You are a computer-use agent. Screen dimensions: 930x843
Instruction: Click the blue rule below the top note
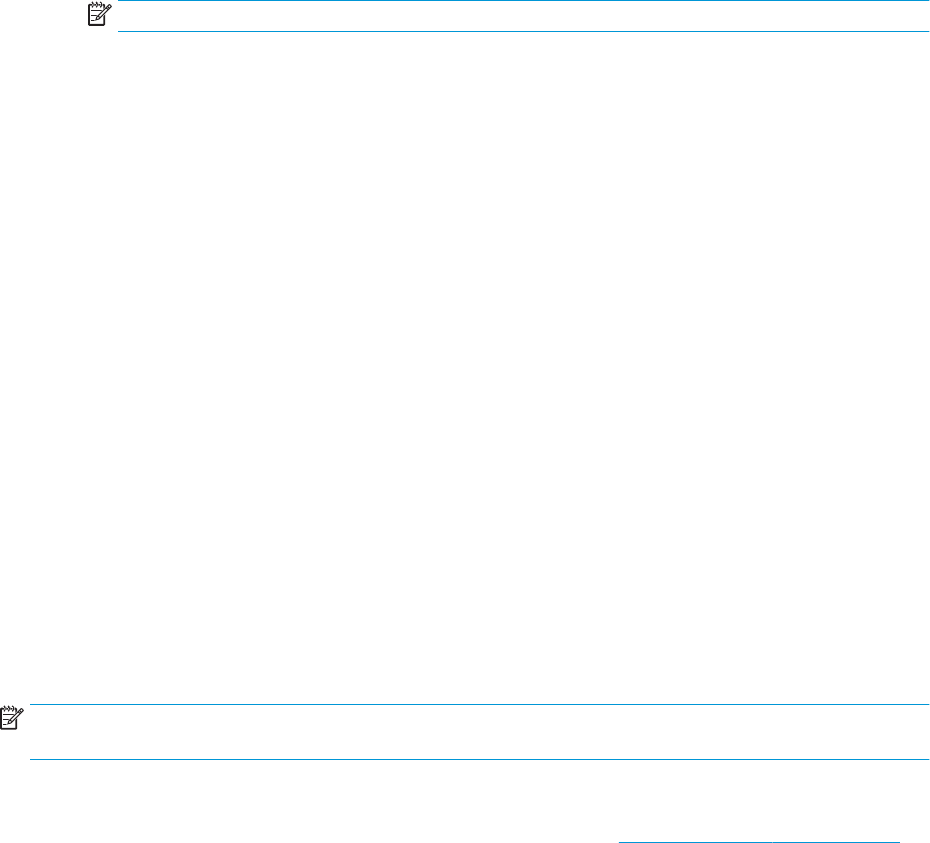click(523, 31)
